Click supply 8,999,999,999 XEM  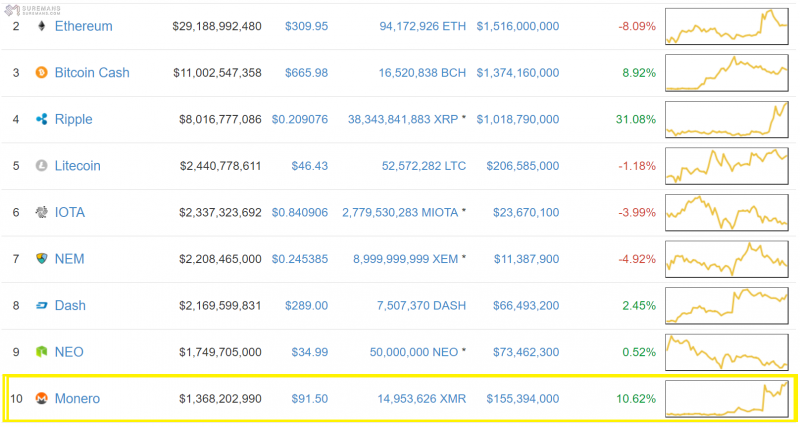tap(406, 259)
